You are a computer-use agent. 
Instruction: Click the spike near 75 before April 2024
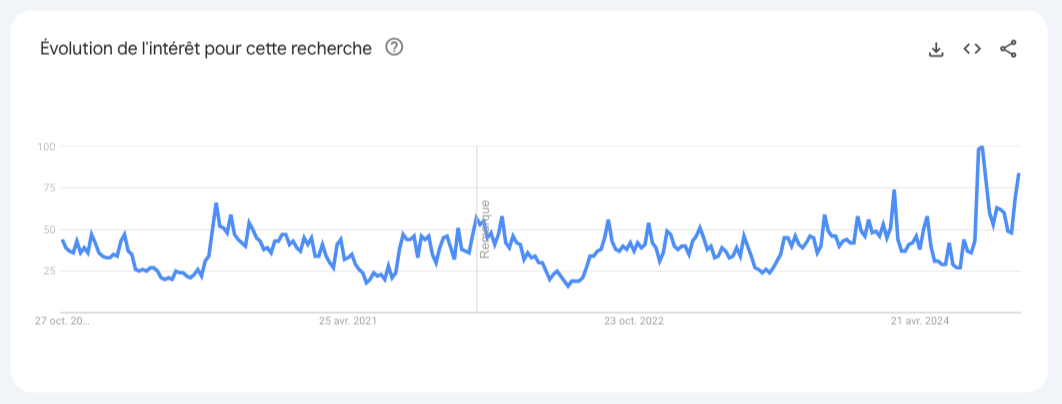(x=894, y=190)
